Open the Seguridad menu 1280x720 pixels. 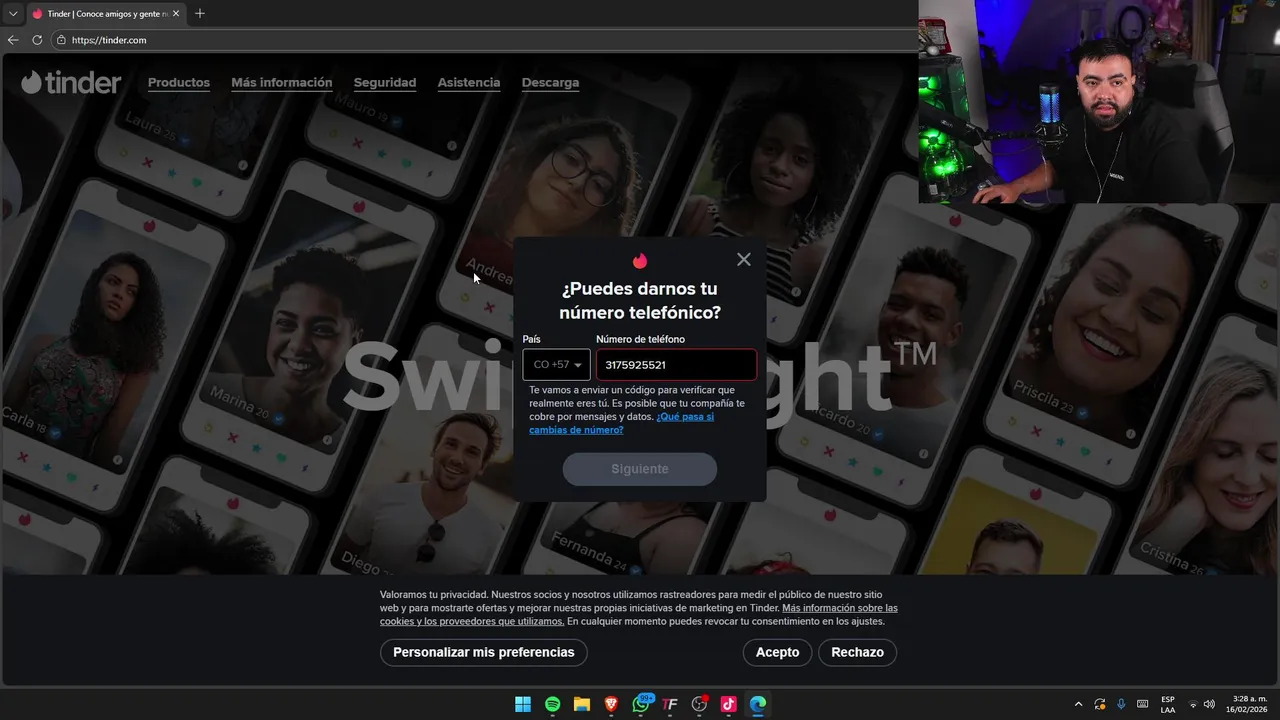pyautogui.click(x=385, y=83)
